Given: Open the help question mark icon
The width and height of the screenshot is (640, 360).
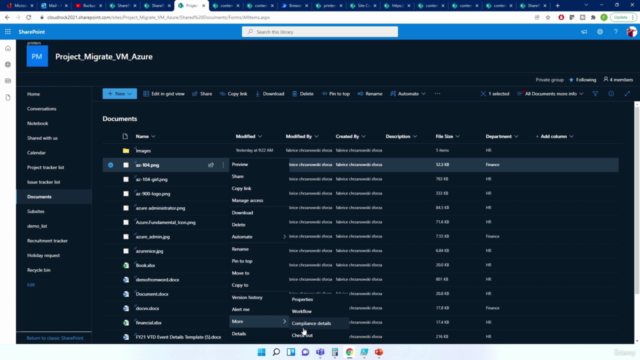Looking at the screenshot, I should 616,32.
